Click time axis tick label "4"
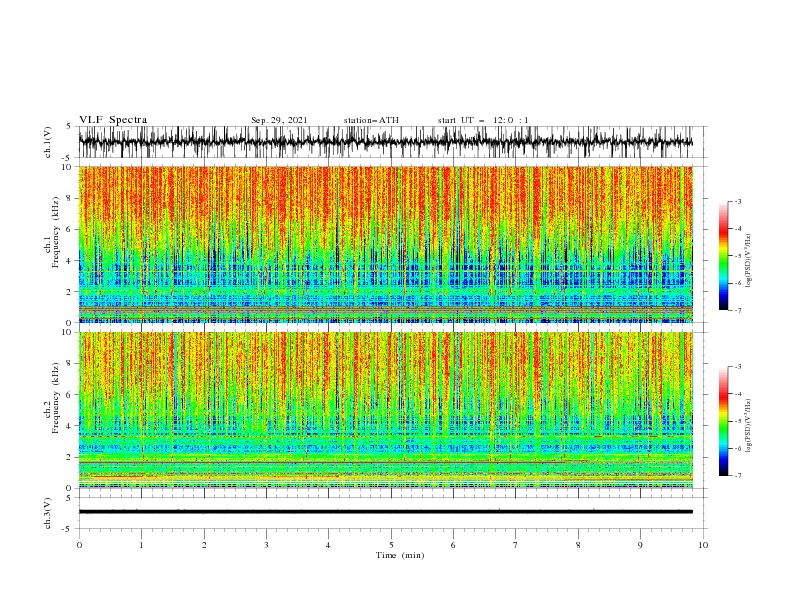This screenshot has height=612, width=792. click(x=328, y=545)
